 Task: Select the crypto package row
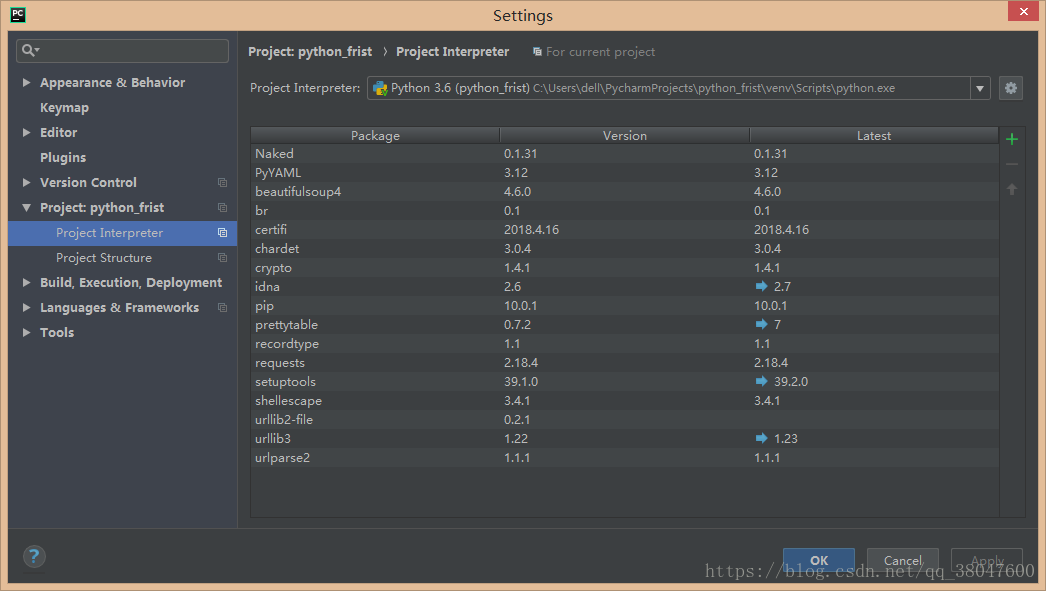624,267
